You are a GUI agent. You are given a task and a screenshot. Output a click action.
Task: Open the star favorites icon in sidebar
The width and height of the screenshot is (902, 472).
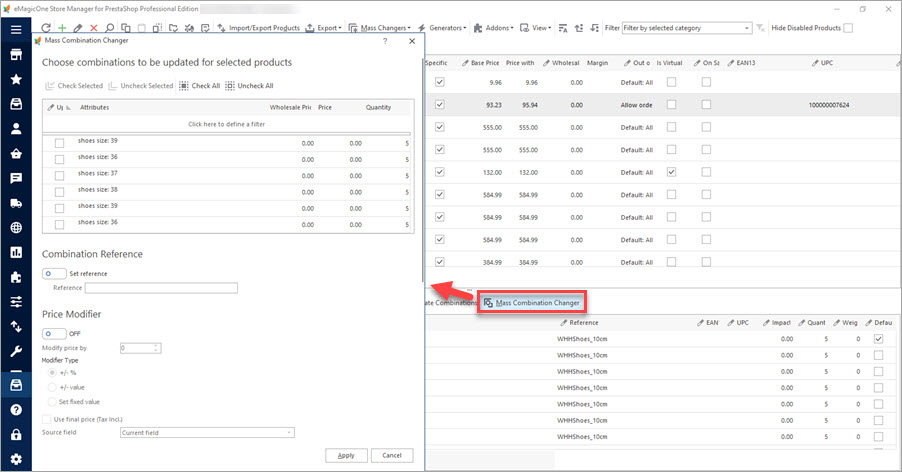tap(16, 79)
